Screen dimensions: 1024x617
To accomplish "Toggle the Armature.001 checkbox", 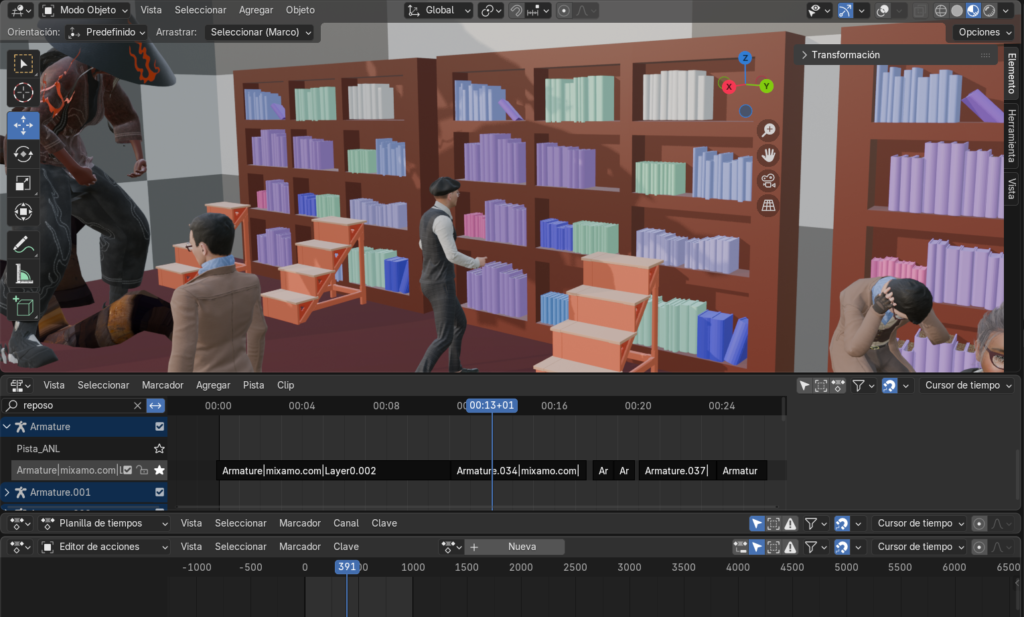I will [x=159, y=492].
